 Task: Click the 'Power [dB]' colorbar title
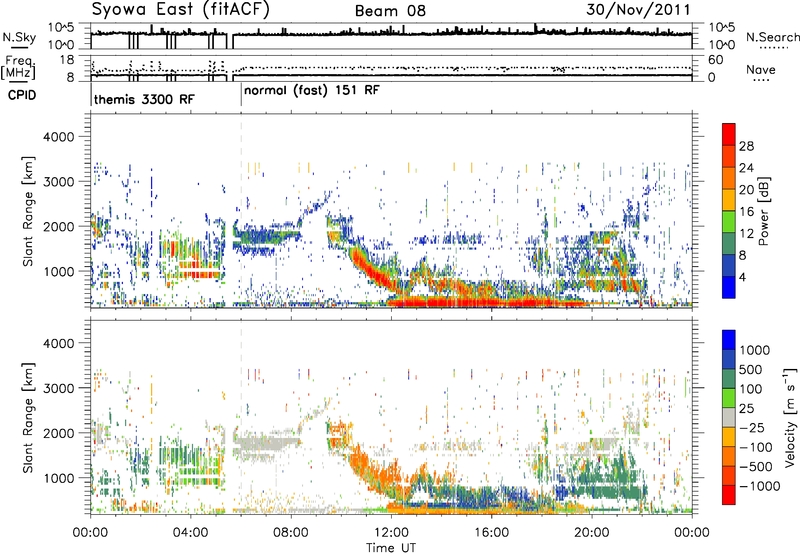[x=763, y=211]
